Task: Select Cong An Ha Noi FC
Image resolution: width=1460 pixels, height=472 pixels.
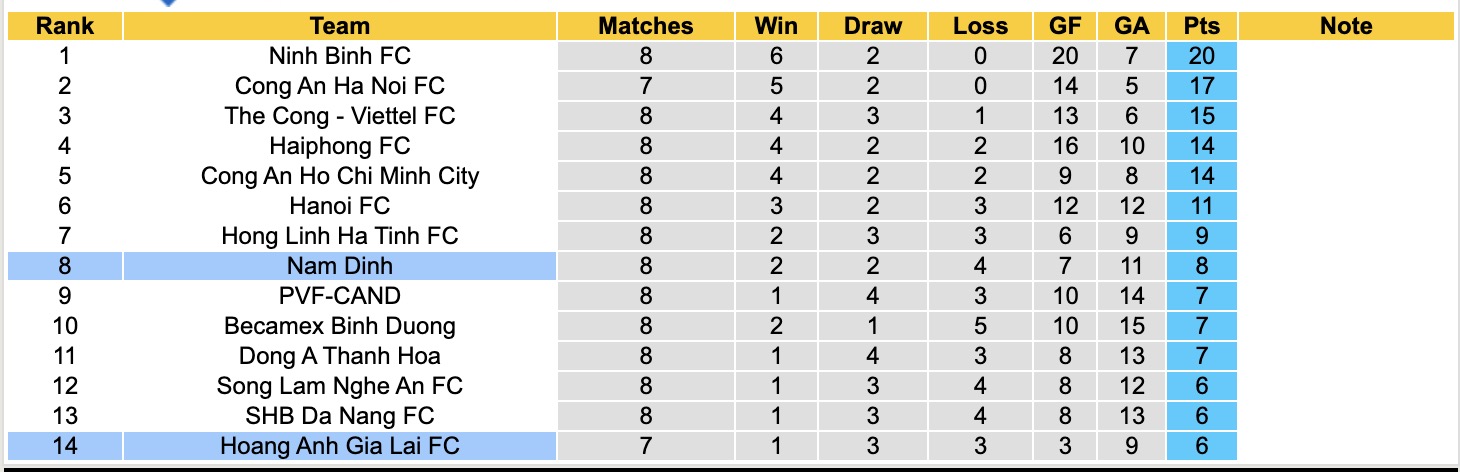Action: pyautogui.click(x=339, y=86)
